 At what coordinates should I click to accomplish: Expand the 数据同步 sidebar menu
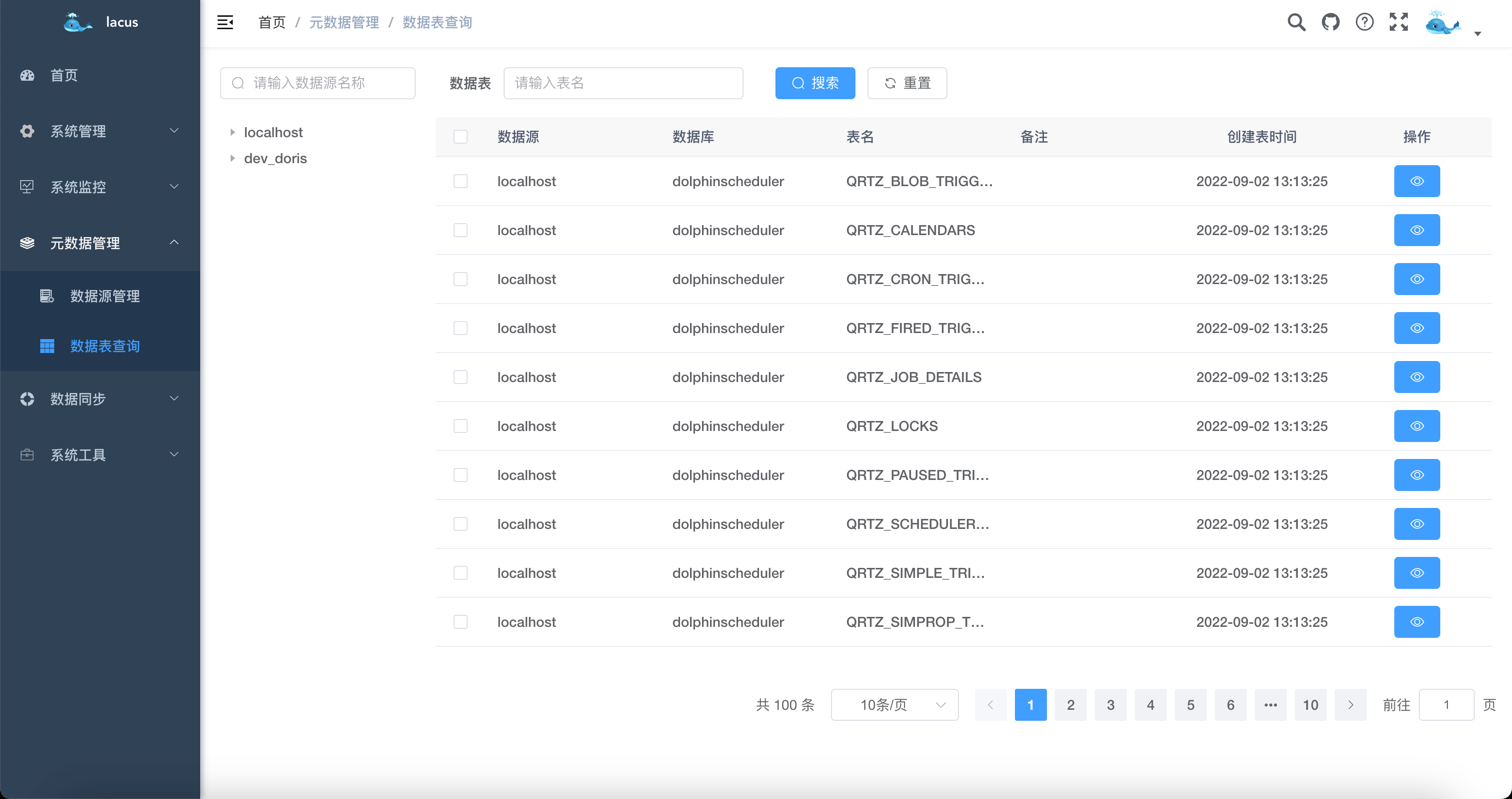pos(100,399)
